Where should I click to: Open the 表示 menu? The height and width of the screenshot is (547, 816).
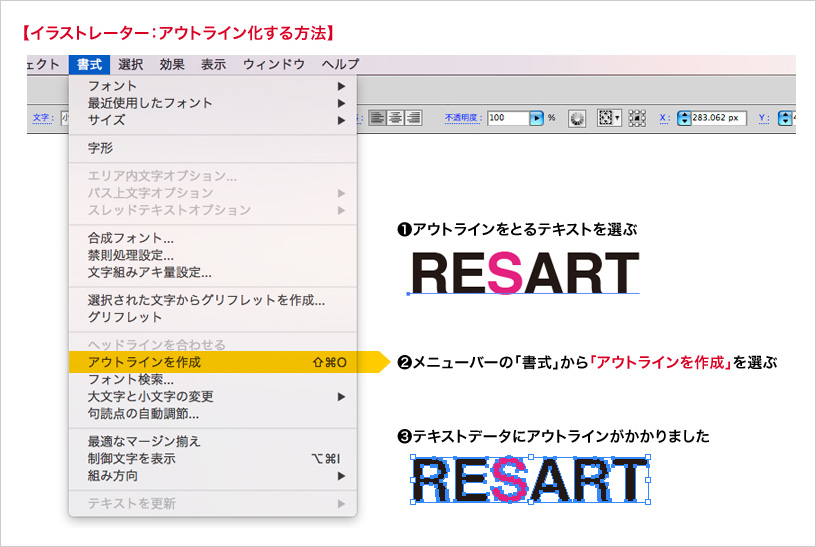(213, 65)
